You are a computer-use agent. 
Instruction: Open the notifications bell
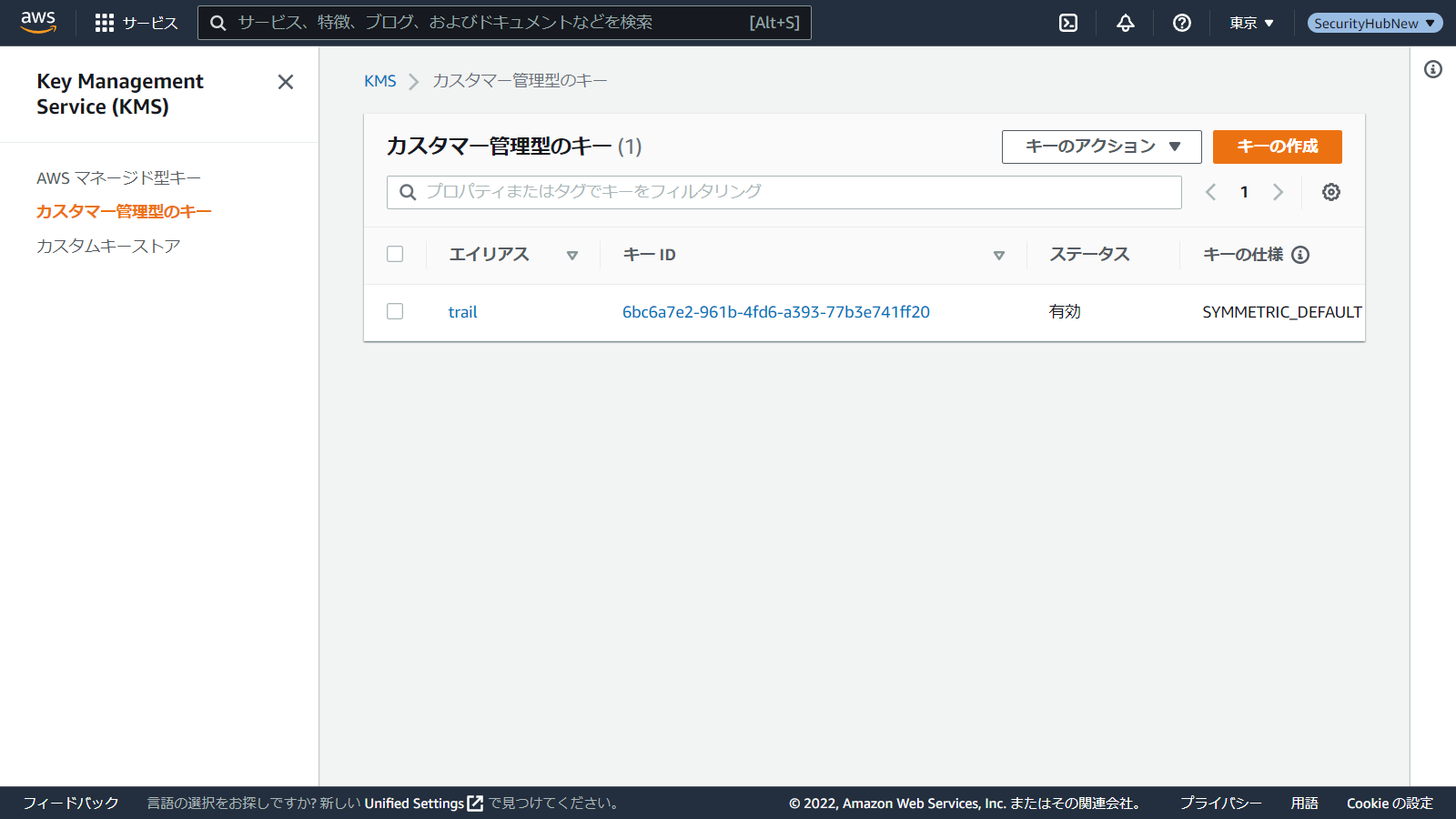click(1126, 23)
